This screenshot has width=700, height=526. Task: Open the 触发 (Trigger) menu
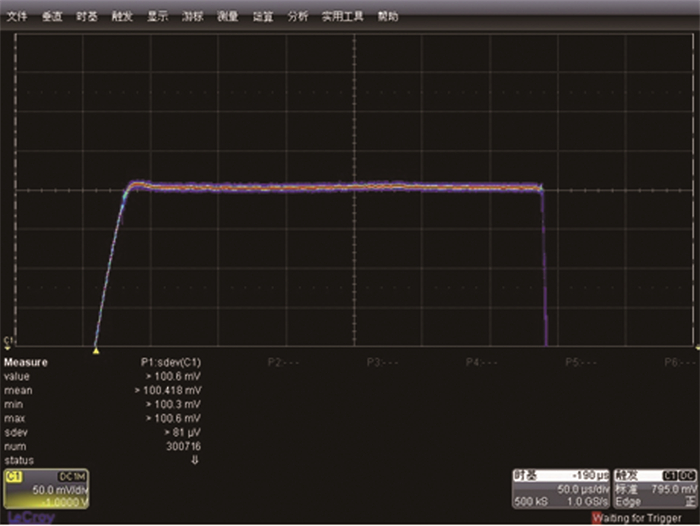(121, 18)
